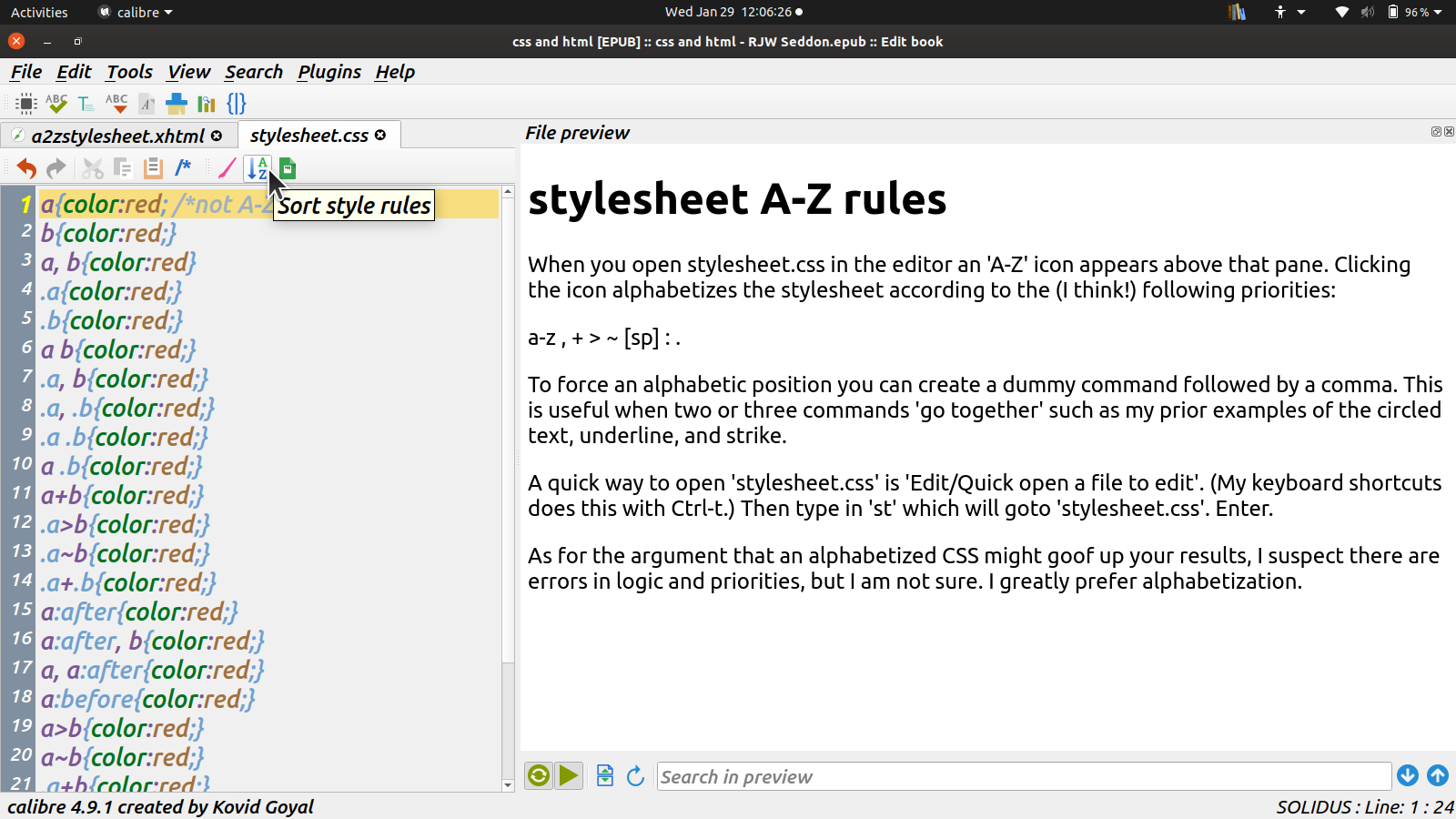Click the refresh preview button

pos(635,775)
